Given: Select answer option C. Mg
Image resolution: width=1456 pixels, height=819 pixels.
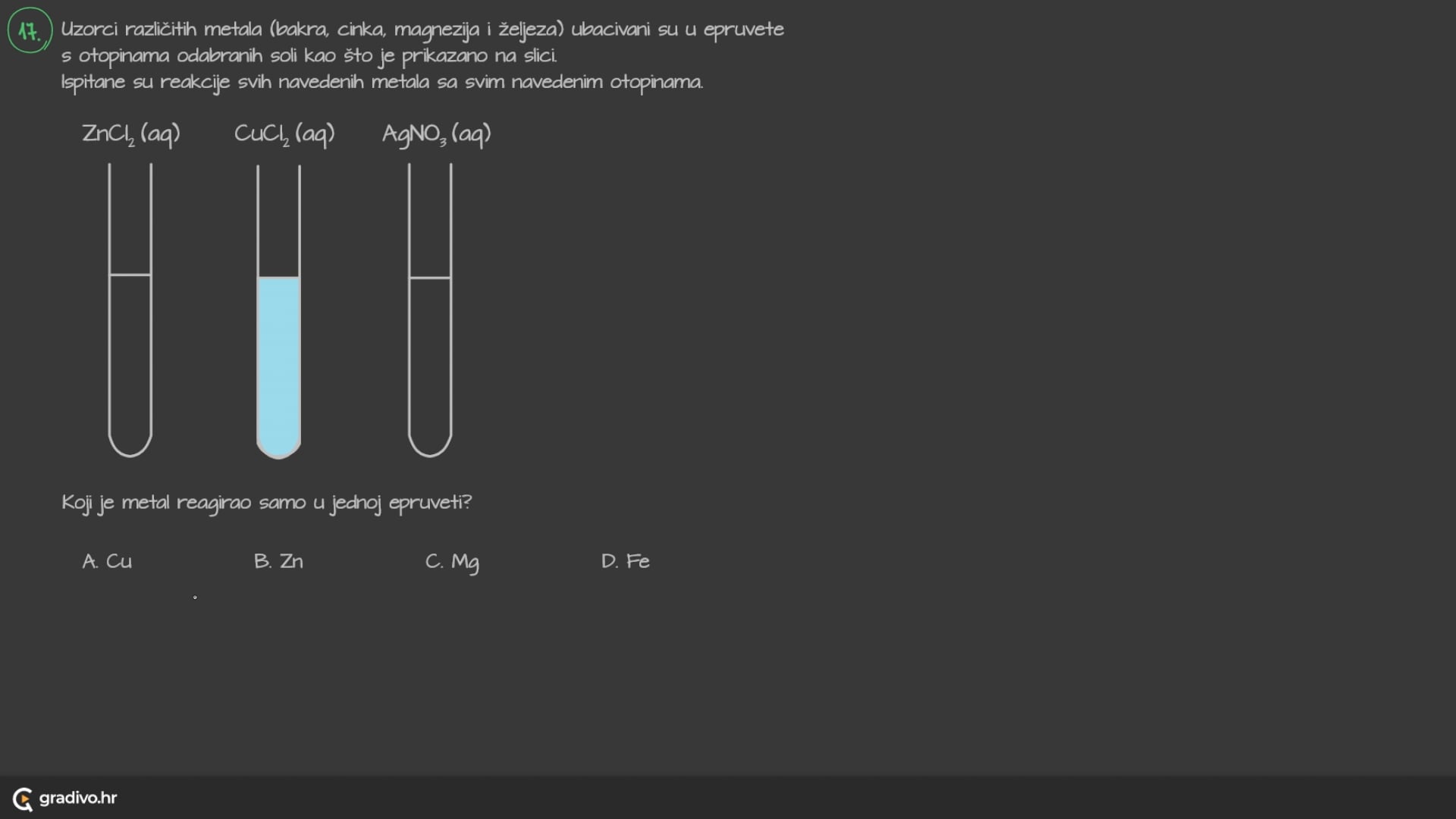Looking at the screenshot, I should coord(452,563).
